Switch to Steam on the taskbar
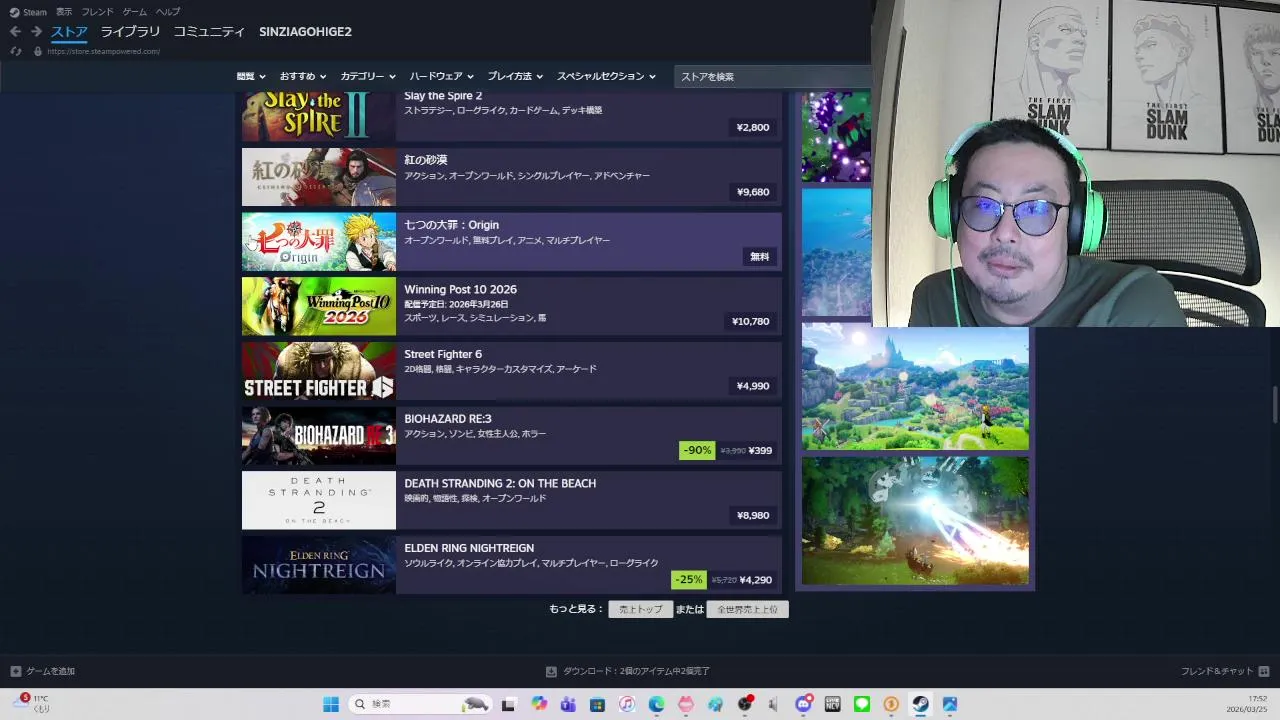1280x720 pixels. coord(921,704)
